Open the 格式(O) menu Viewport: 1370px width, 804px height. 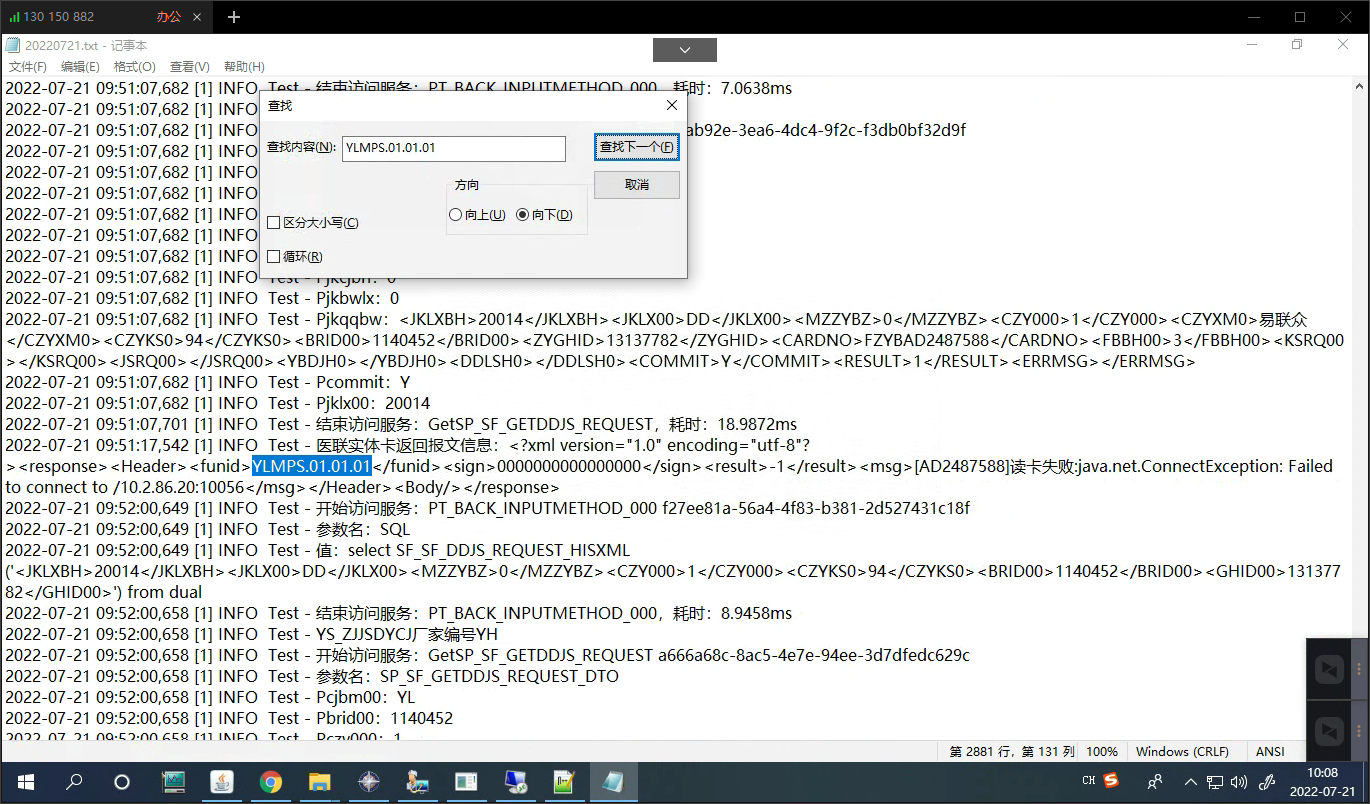tap(135, 67)
